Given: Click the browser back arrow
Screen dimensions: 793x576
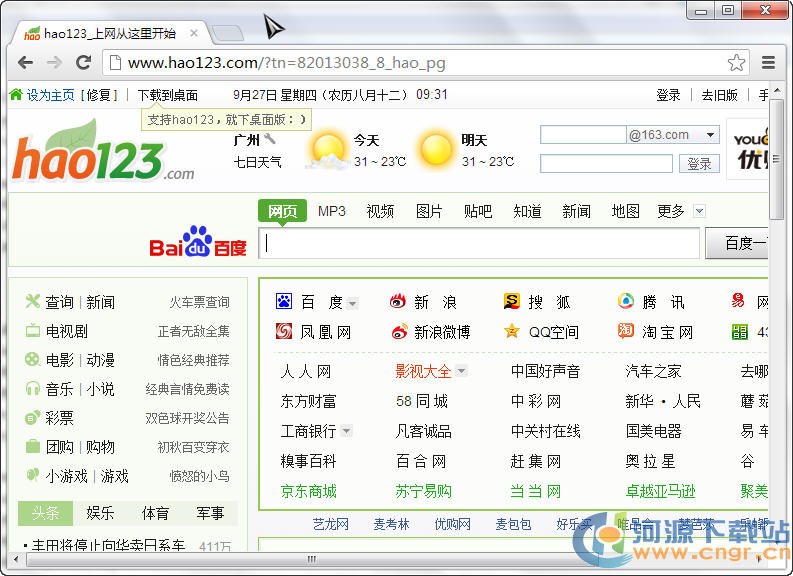Looking at the screenshot, I should click(26, 63).
